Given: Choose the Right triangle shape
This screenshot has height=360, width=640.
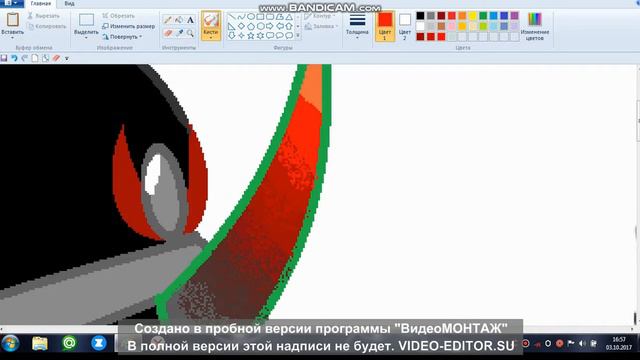Looking at the screenshot, I should 231,26.
